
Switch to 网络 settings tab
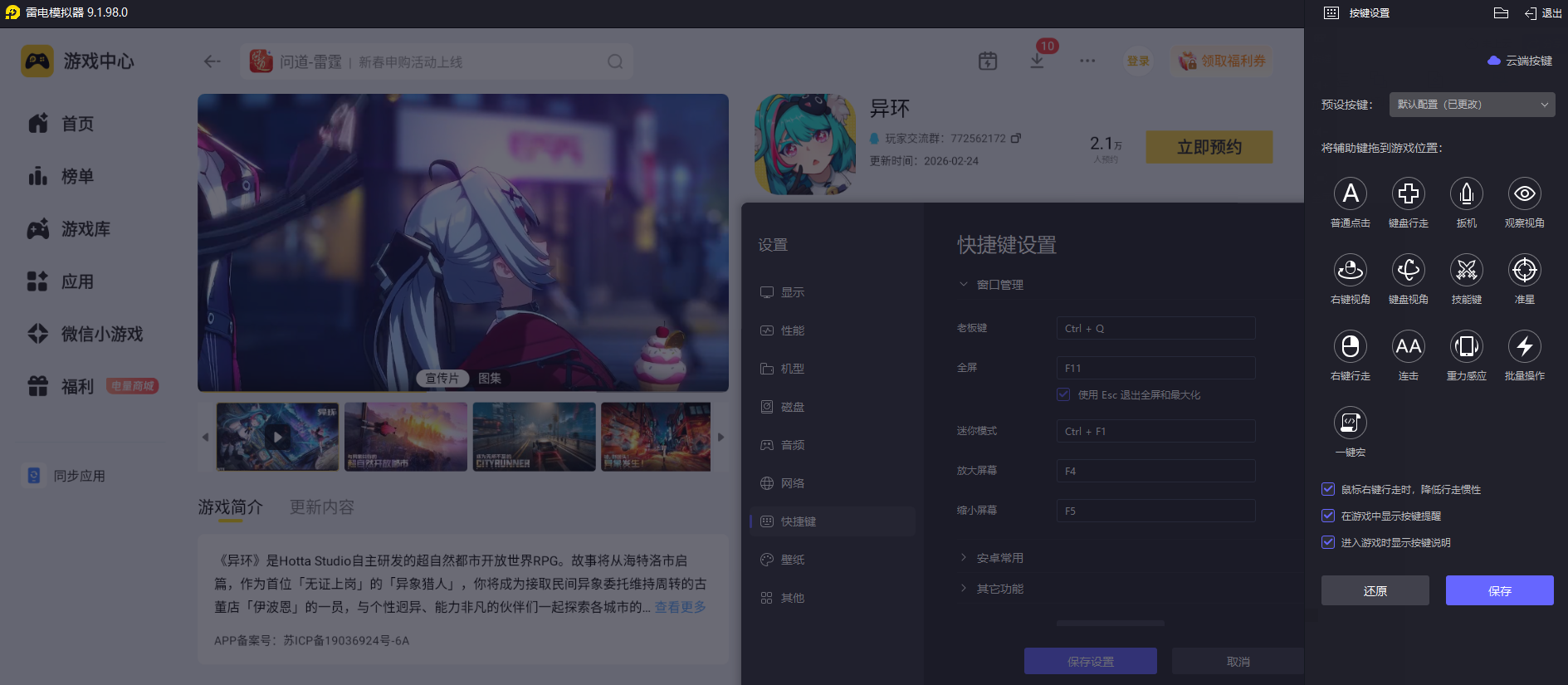(x=782, y=483)
